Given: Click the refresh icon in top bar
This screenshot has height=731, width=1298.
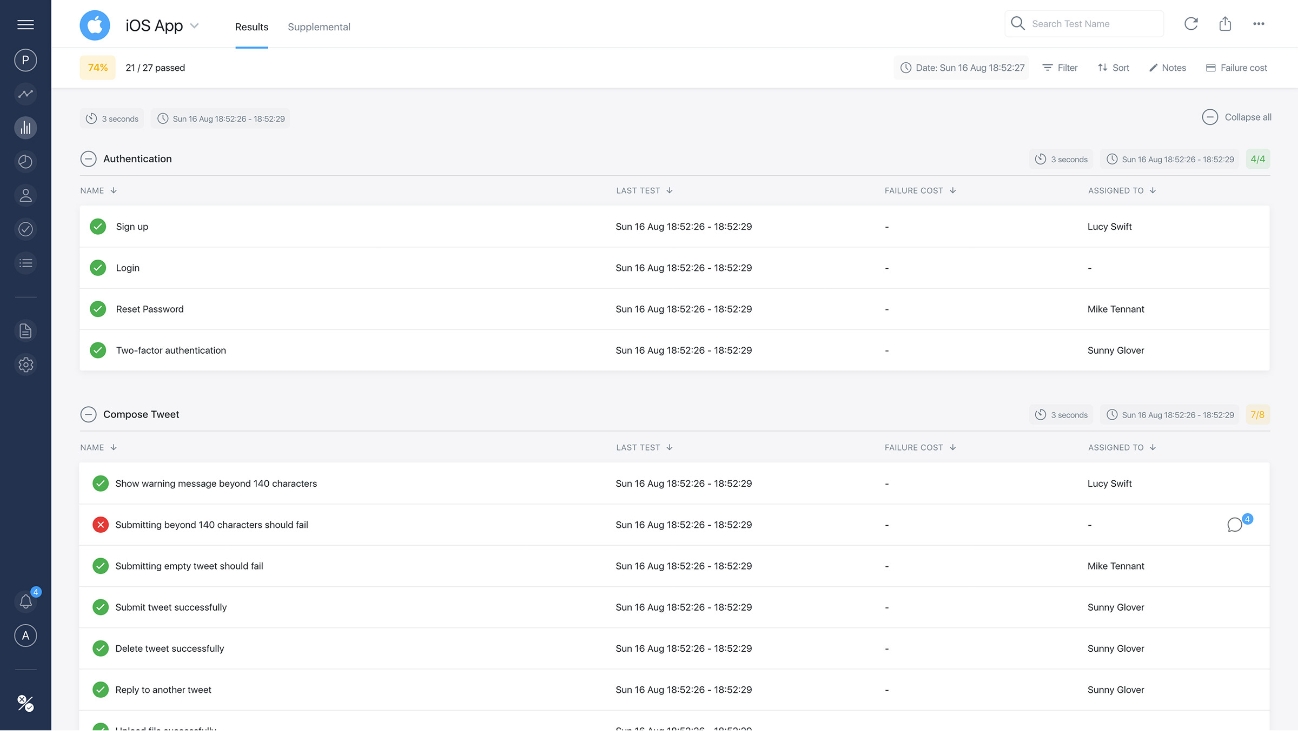Looking at the screenshot, I should click(1191, 24).
